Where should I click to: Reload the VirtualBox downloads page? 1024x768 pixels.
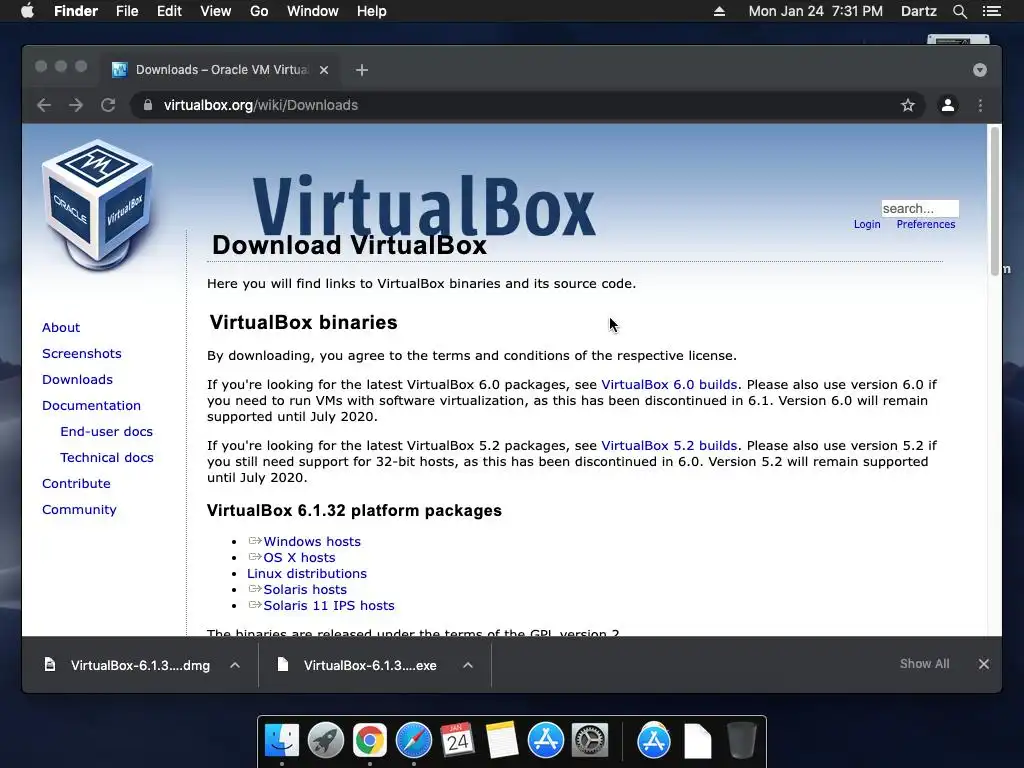click(x=108, y=105)
